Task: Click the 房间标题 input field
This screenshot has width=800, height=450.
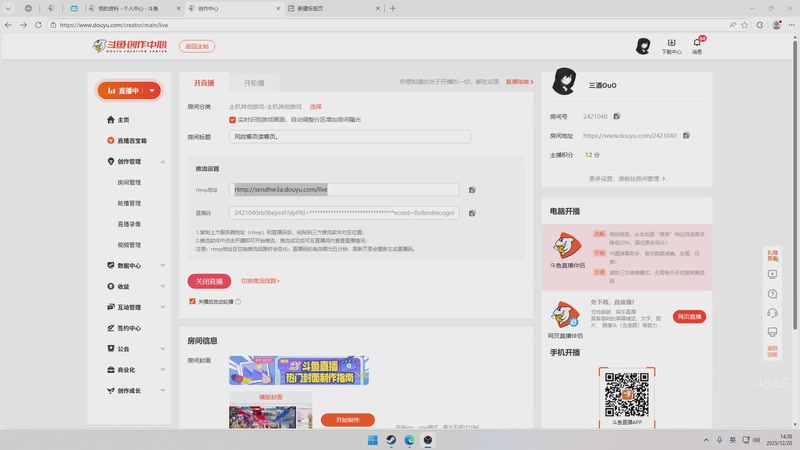Action: coord(349,137)
